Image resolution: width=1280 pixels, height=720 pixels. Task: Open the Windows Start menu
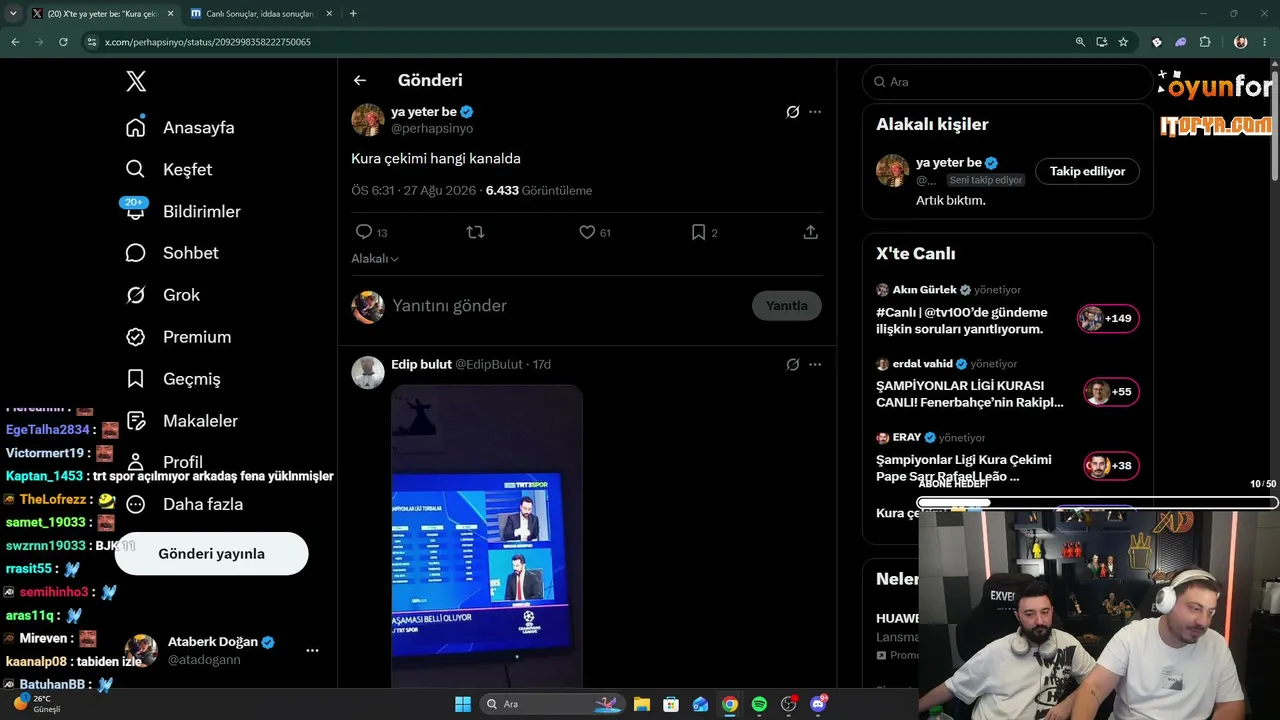[463, 704]
